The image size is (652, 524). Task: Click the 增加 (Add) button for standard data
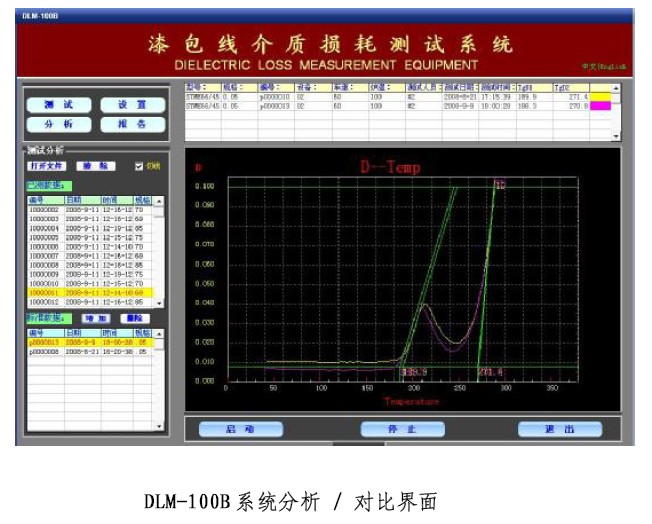(95, 318)
